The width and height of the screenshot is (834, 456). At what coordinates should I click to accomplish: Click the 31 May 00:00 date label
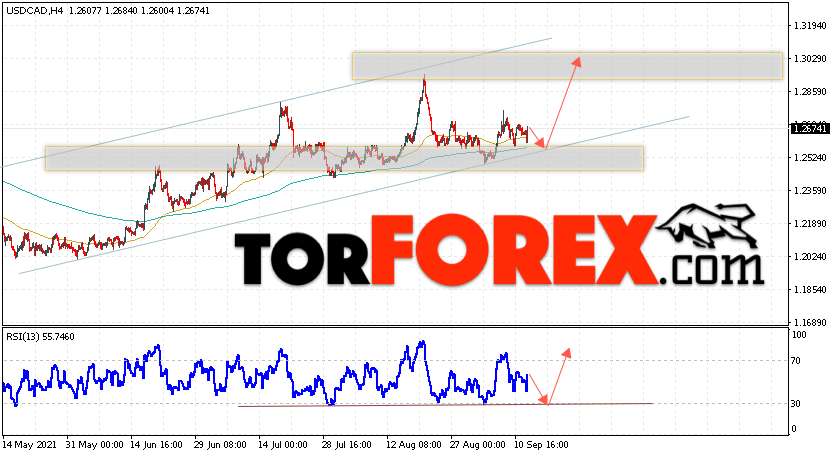[x=95, y=445]
